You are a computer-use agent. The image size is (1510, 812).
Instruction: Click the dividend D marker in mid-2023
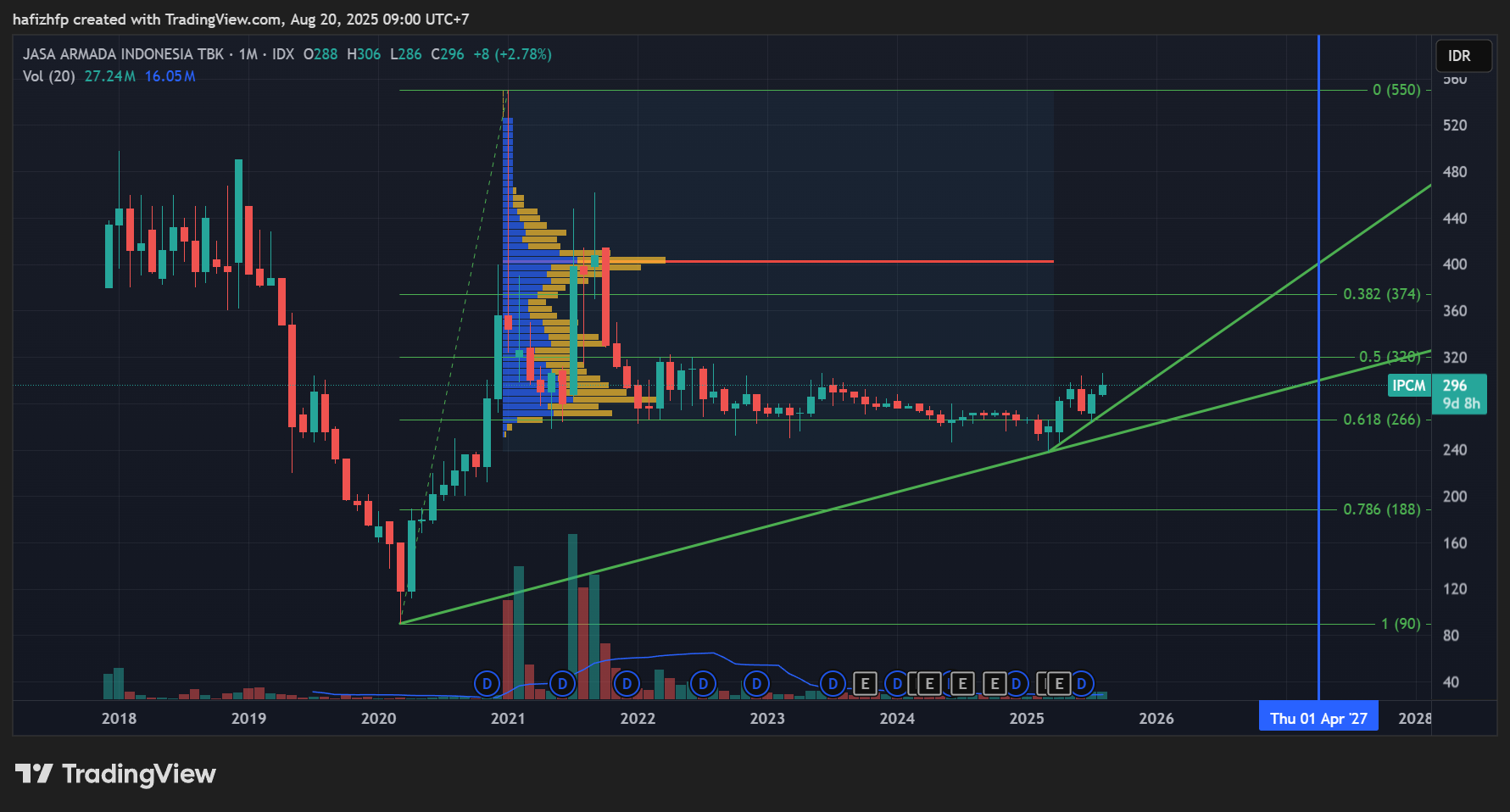pos(833,683)
